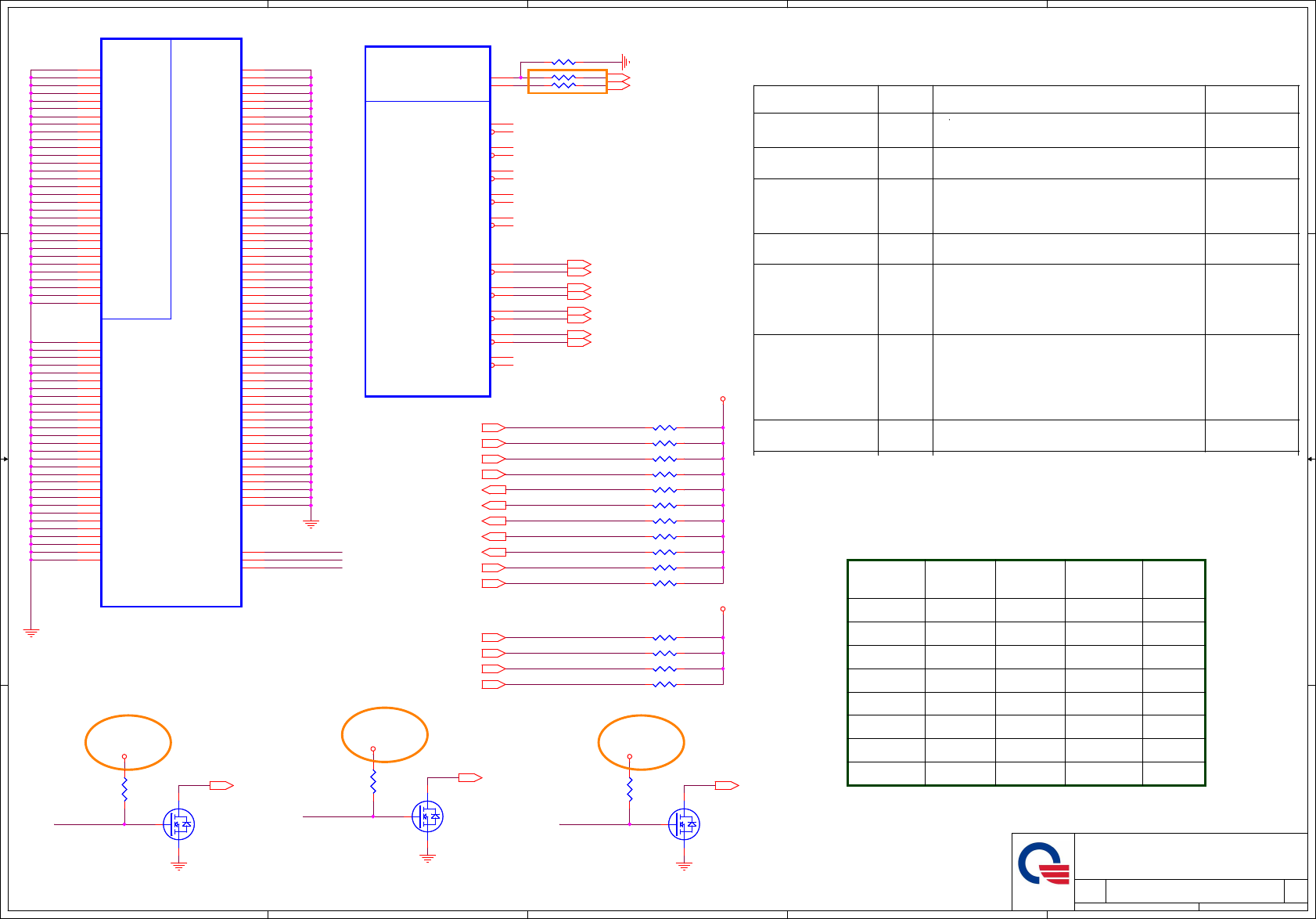Click the sideways ground symbol beside the top resistor
Screen dimensions: 1316x919
tap(625, 62)
